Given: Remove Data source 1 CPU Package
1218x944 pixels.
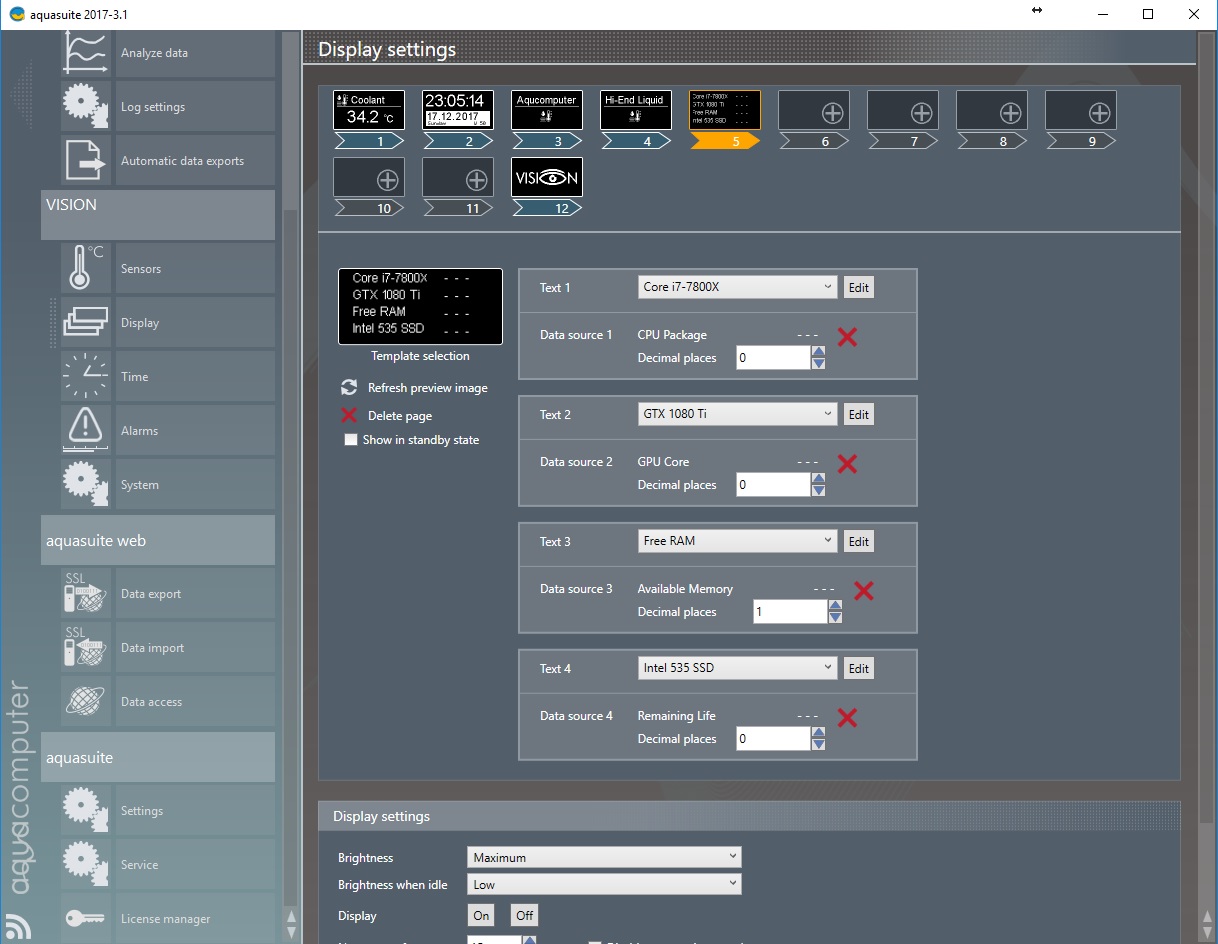Looking at the screenshot, I should [847, 337].
